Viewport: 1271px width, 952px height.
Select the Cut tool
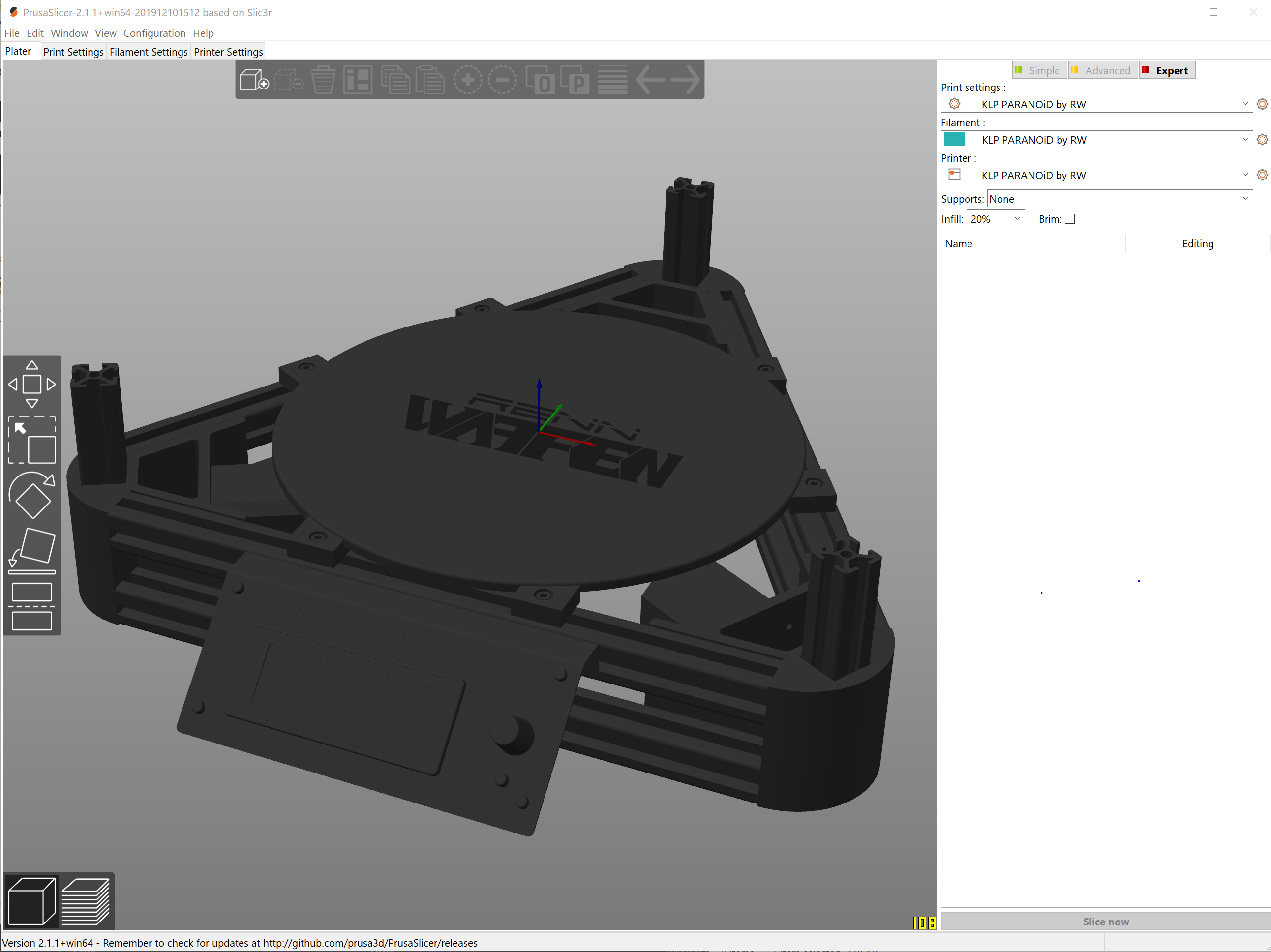point(32,606)
